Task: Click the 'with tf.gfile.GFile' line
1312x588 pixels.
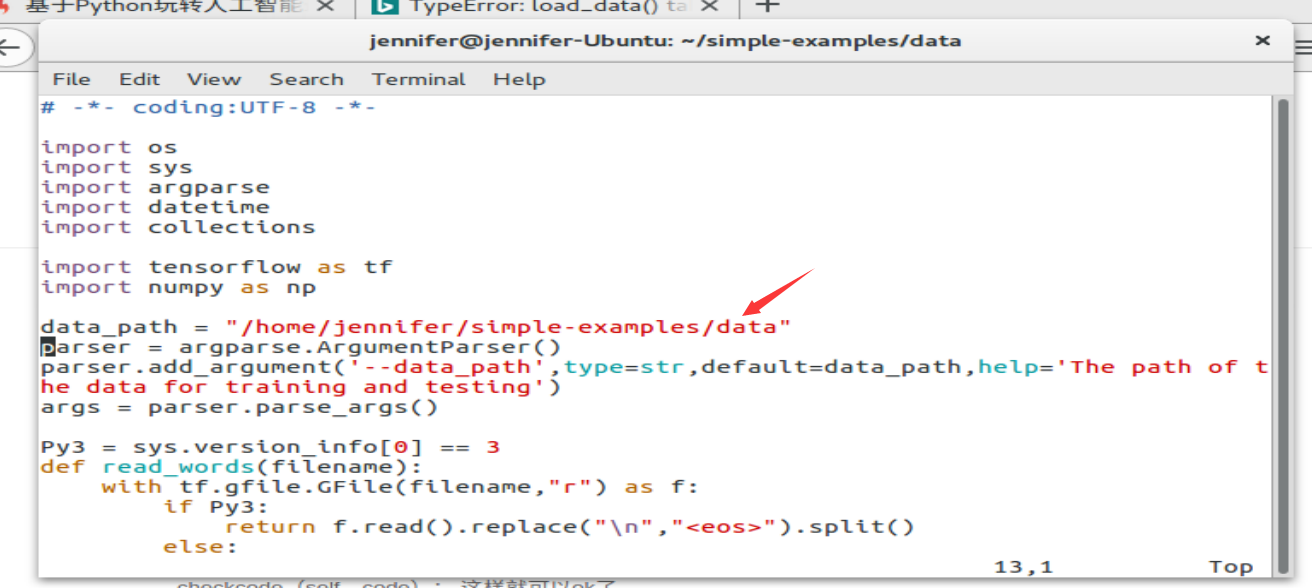Action: click(x=400, y=487)
